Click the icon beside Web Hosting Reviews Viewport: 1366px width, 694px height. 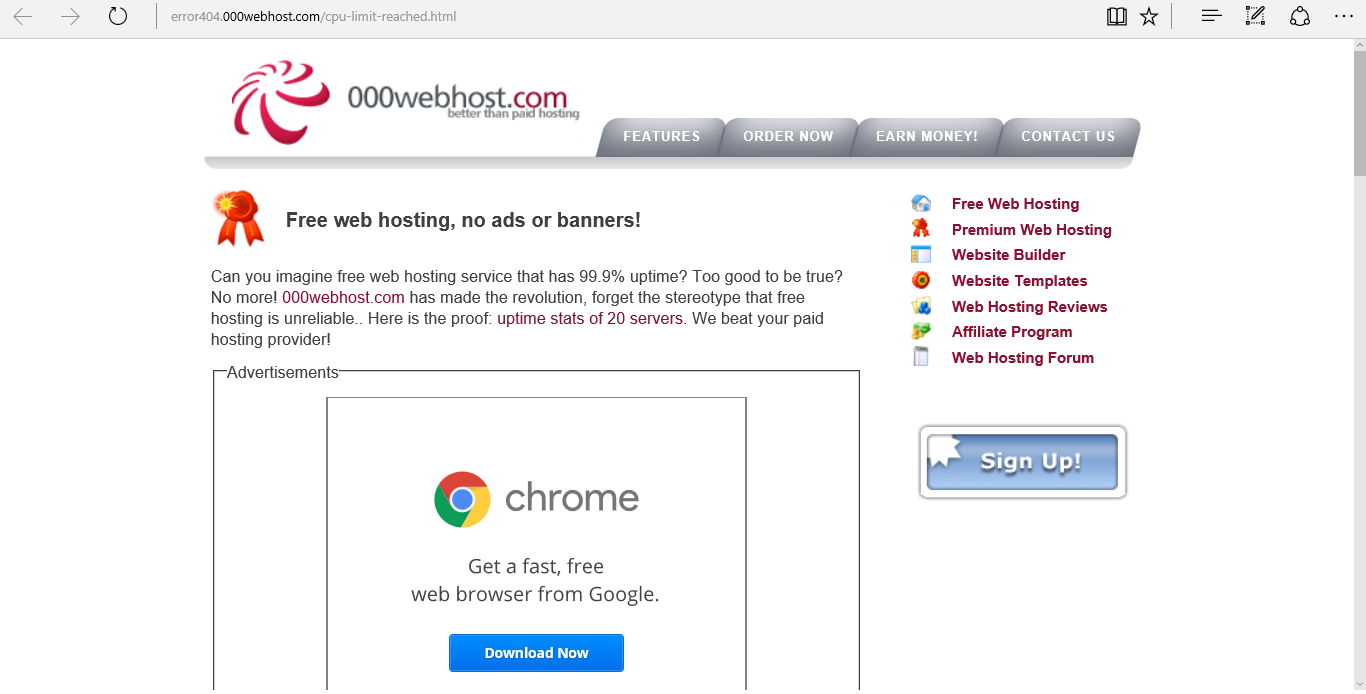921,306
